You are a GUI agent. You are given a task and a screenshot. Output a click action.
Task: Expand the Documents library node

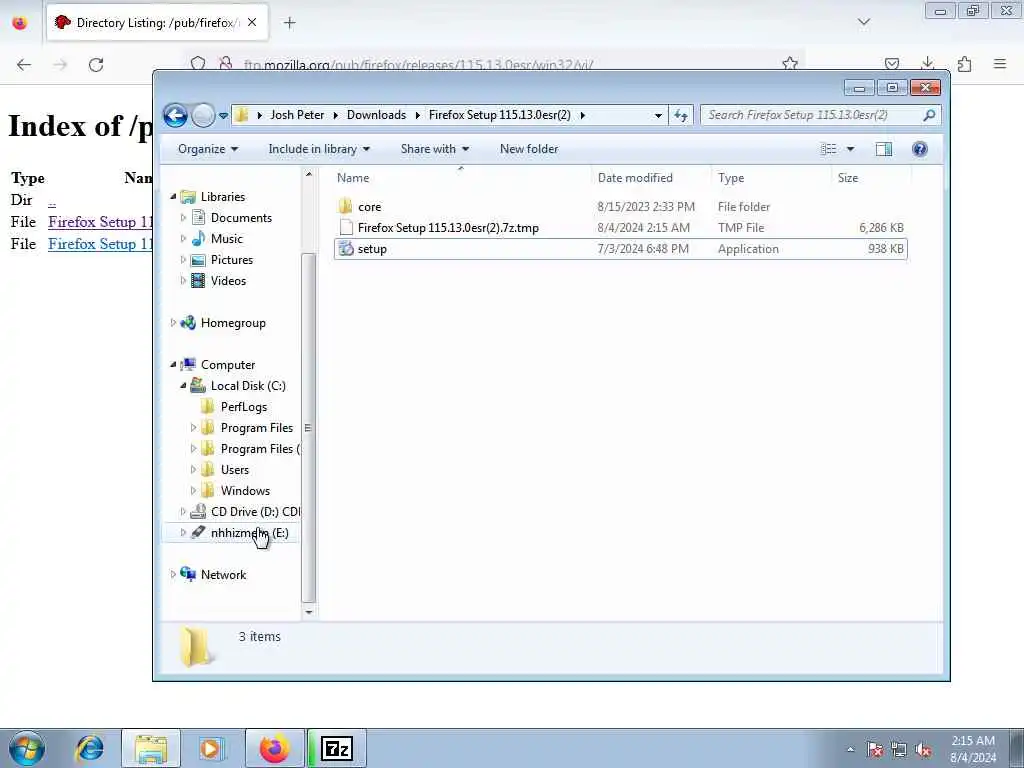pos(184,217)
